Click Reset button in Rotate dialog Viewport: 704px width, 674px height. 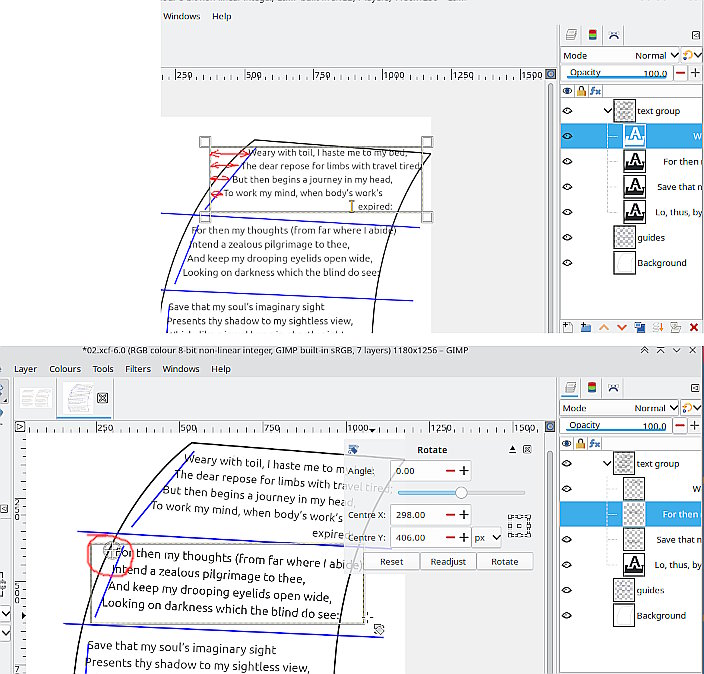(x=392, y=562)
